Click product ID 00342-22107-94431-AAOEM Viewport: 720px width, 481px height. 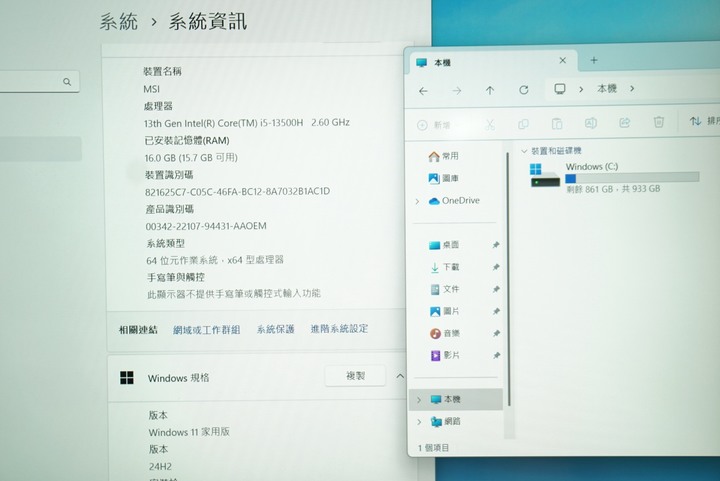pyautogui.click(x=206, y=226)
